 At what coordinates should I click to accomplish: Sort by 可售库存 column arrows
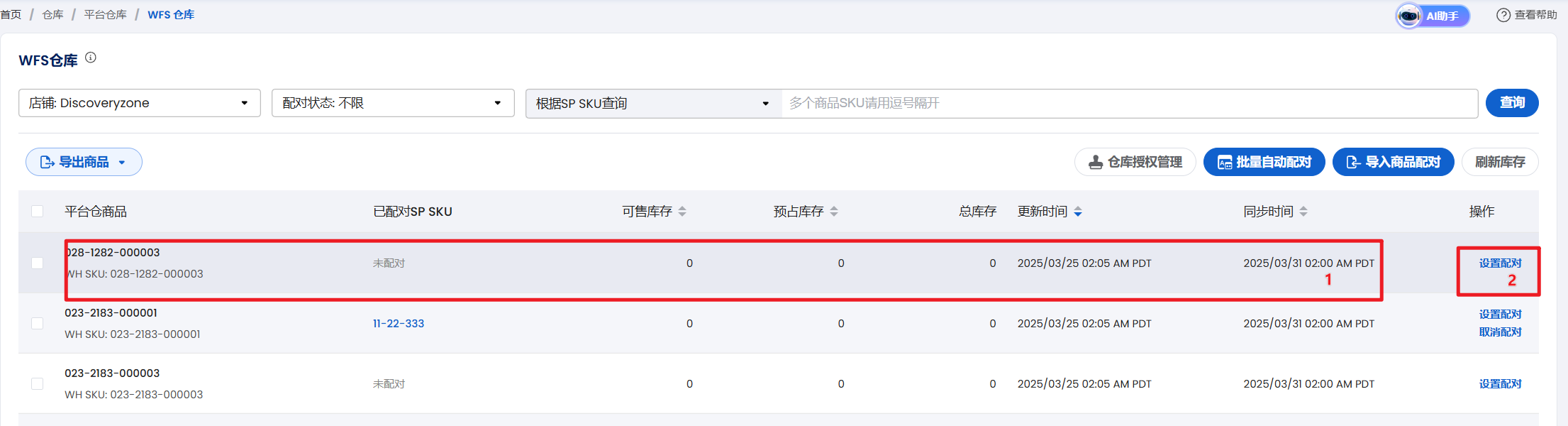point(682,211)
